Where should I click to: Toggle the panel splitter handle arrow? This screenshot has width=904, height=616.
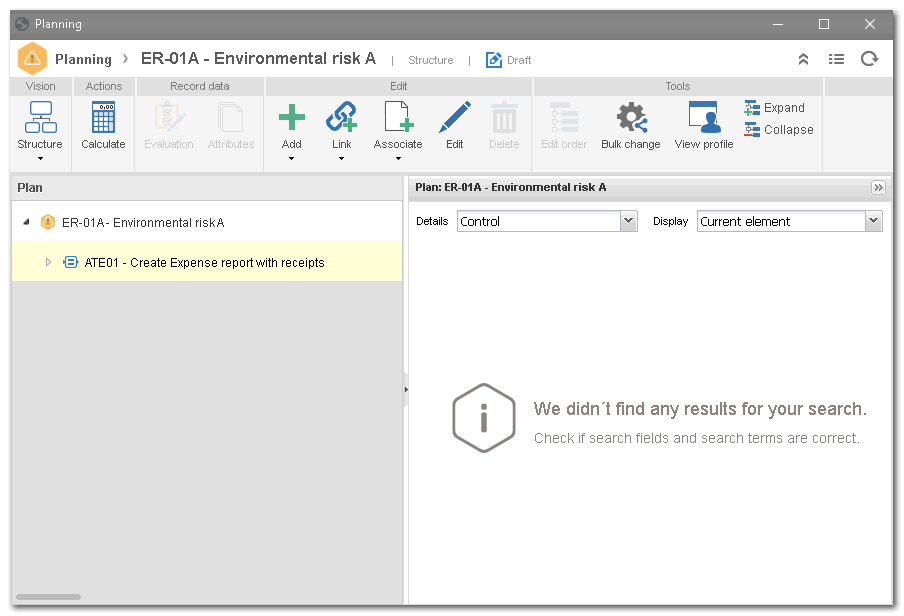406,390
